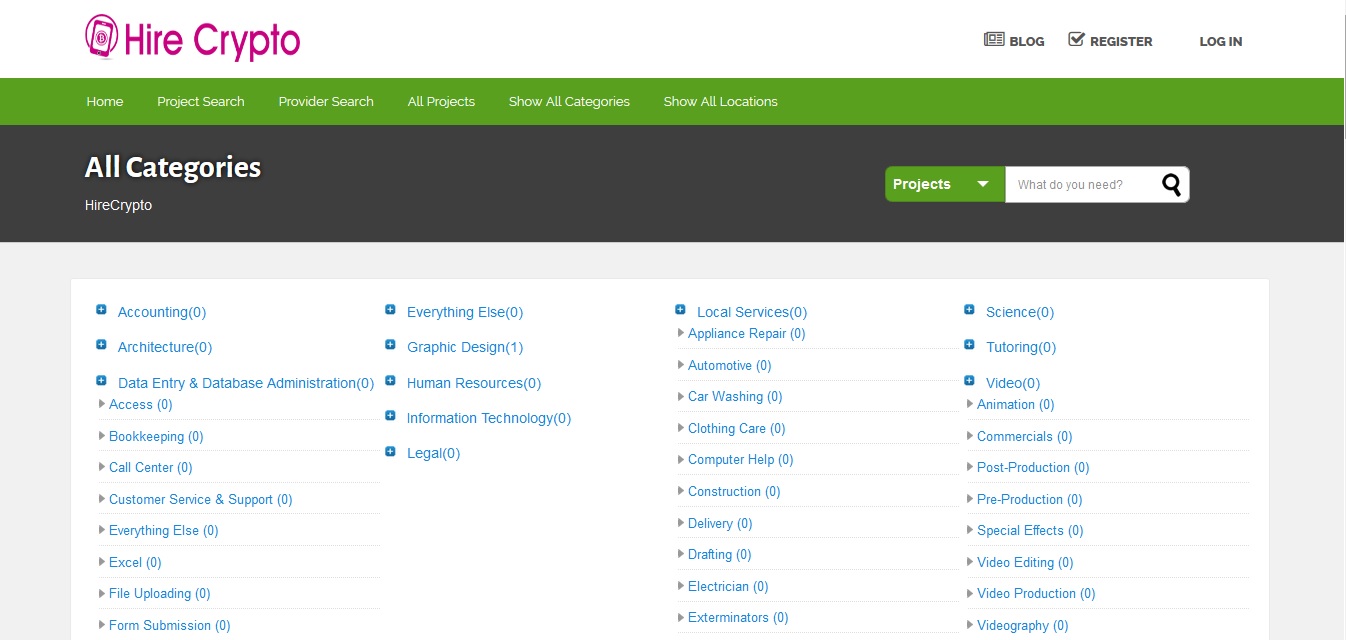
Task: Collapse the Local Services plus icon
Action: click(x=680, y=310)
